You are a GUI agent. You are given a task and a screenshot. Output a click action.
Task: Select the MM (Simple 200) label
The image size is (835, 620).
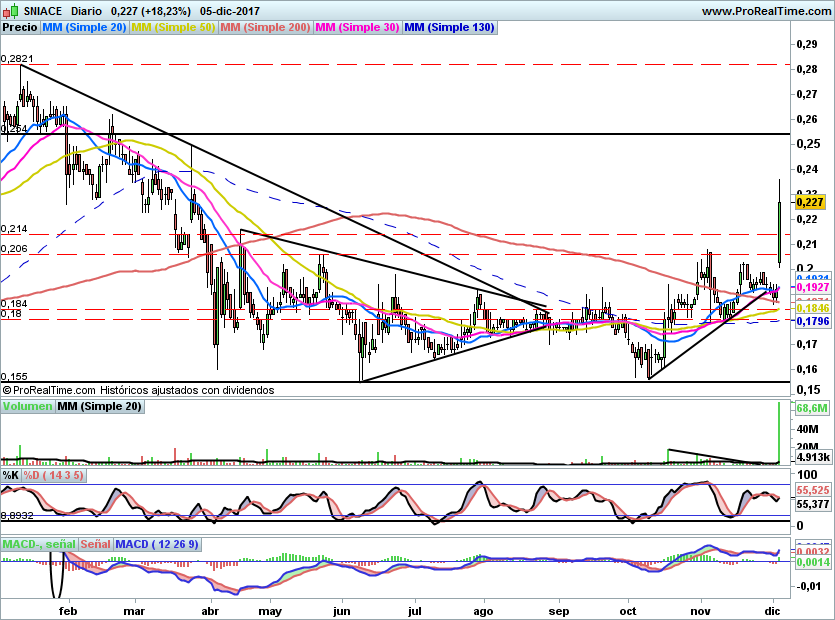coord(265,27)
